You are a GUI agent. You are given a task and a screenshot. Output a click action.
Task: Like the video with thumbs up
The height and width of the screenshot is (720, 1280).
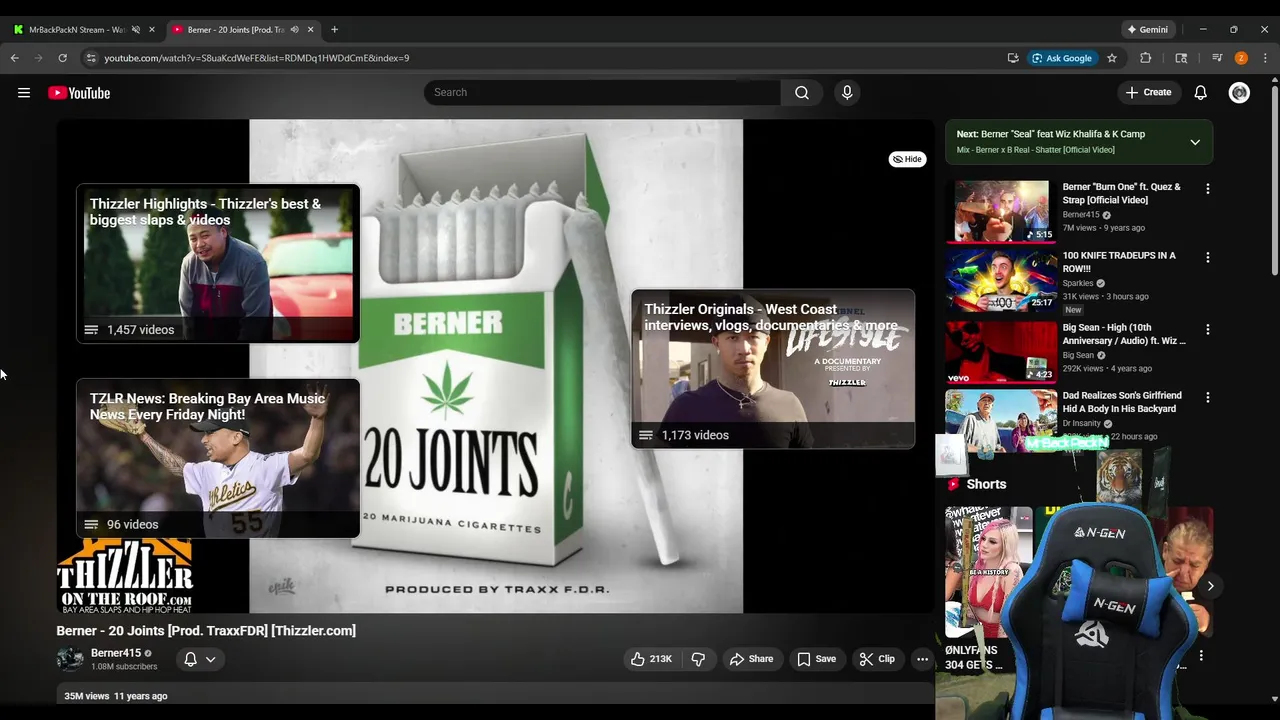tap(651, 659)
